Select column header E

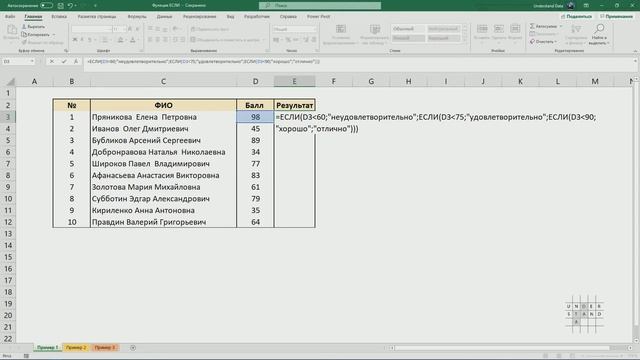pos(294,82)
